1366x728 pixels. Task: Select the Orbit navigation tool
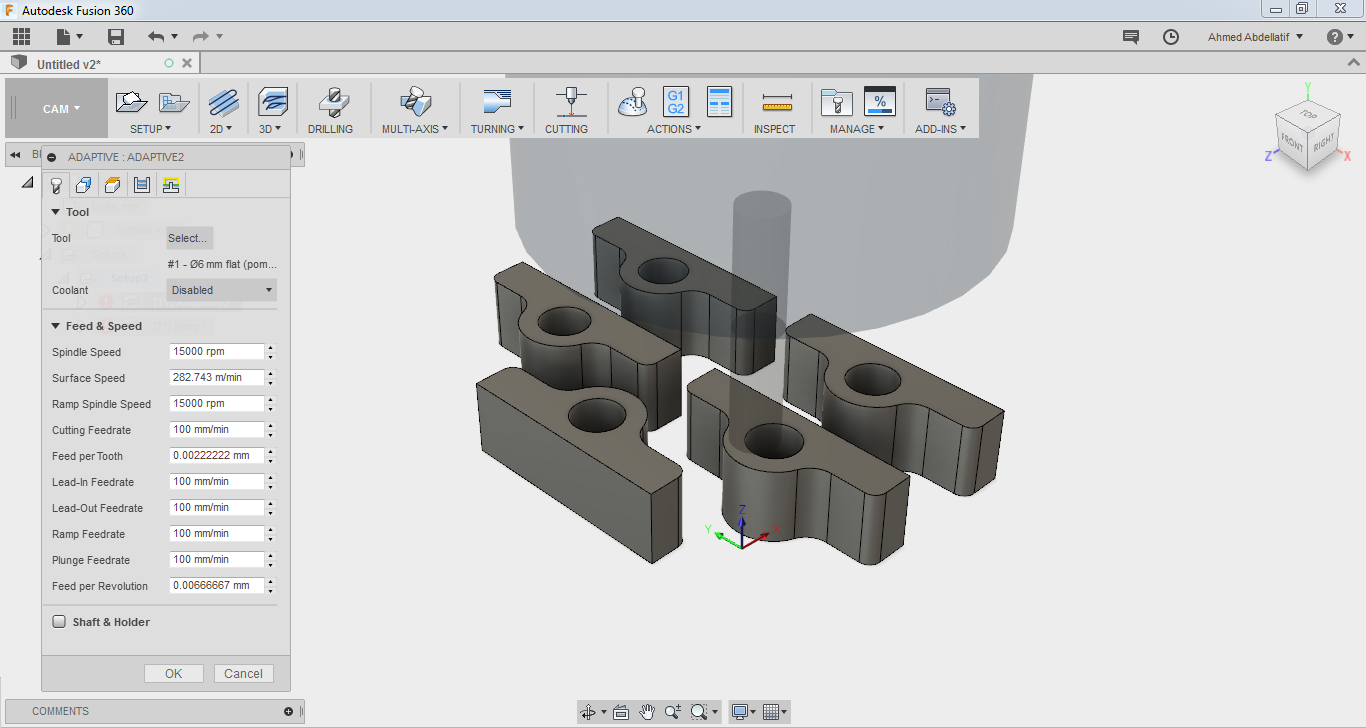(x=588, y=712)
